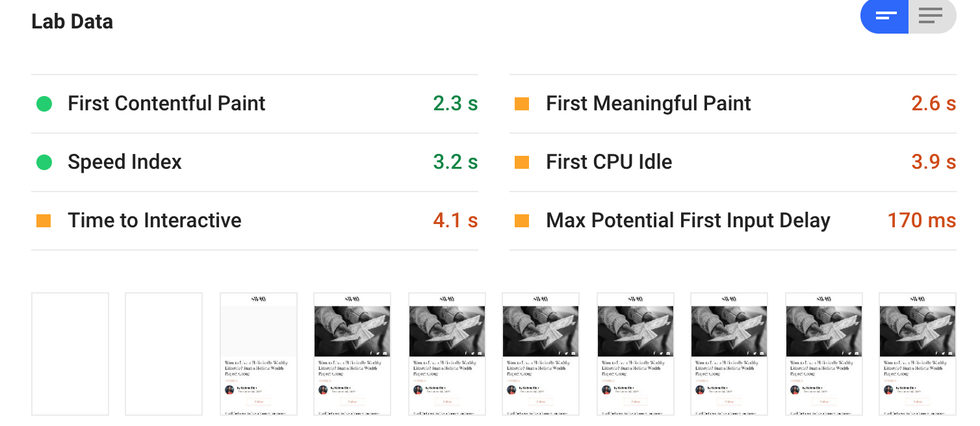Click orange square beside Max Potential First Input Delay
This screenshot has width=980, height=426.
(x=522, y=221)
